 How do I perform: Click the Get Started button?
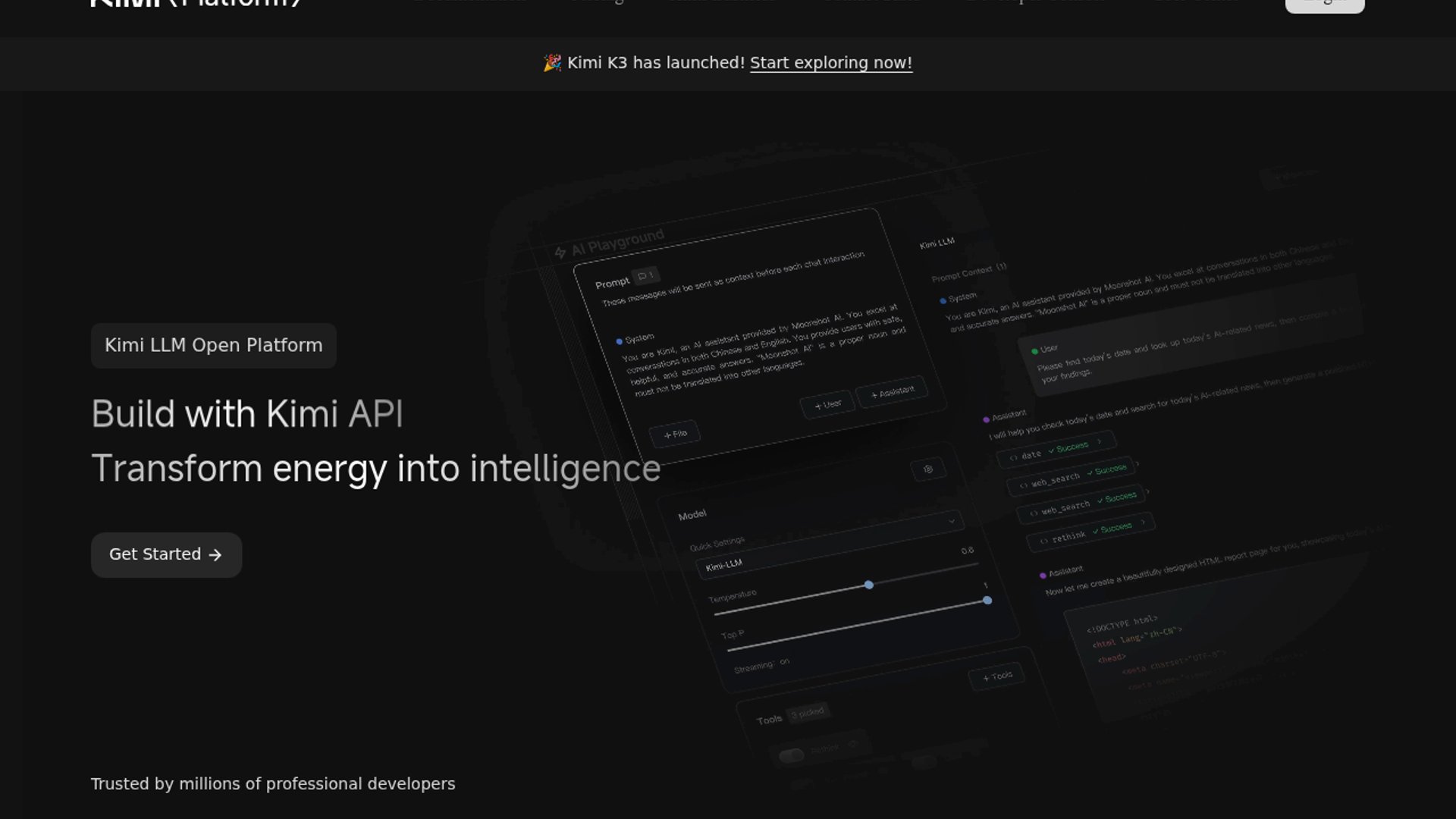pyautogui.click(x=166, y=555)
